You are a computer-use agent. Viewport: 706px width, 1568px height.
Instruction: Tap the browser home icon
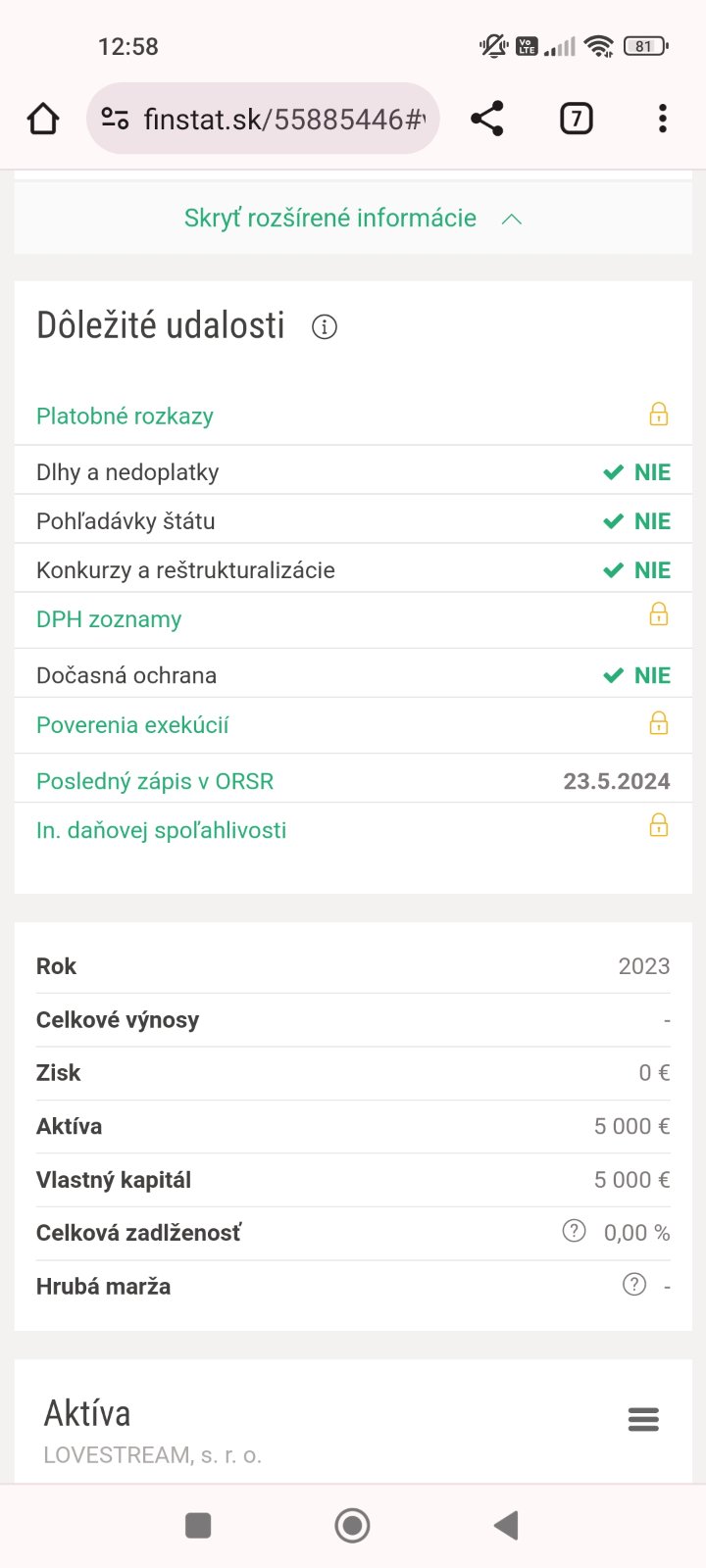(43, 120)
